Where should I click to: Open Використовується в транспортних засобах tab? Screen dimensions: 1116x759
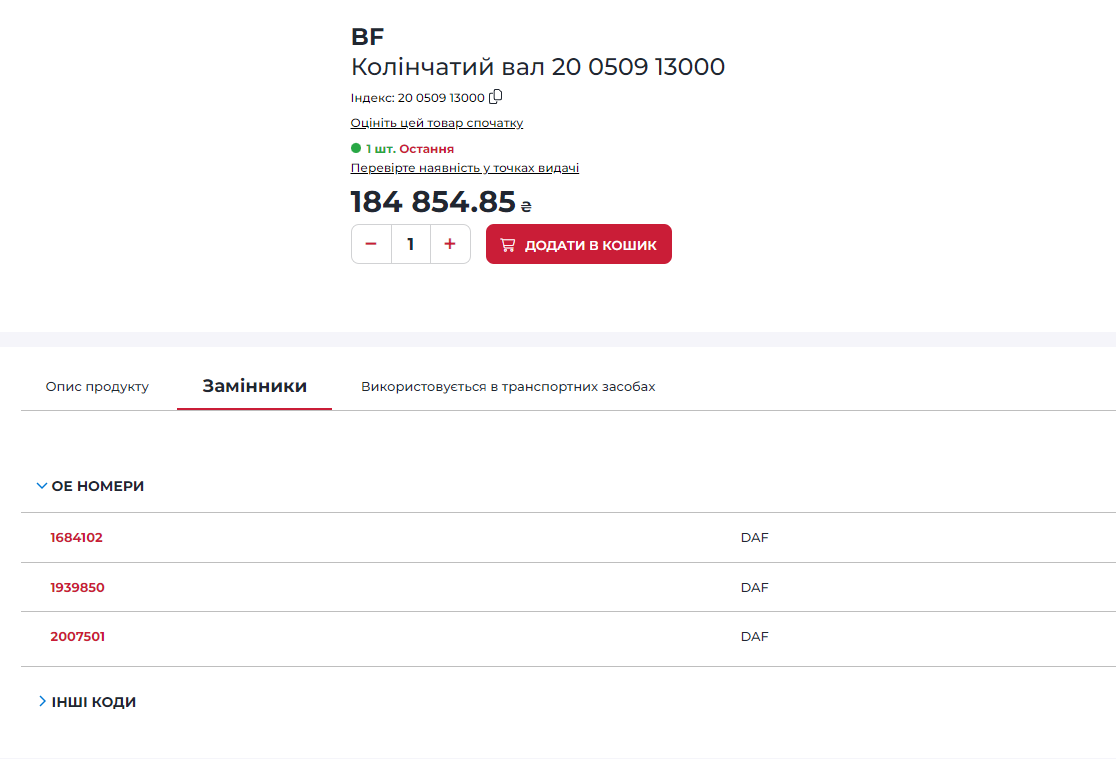click(508, 387)
